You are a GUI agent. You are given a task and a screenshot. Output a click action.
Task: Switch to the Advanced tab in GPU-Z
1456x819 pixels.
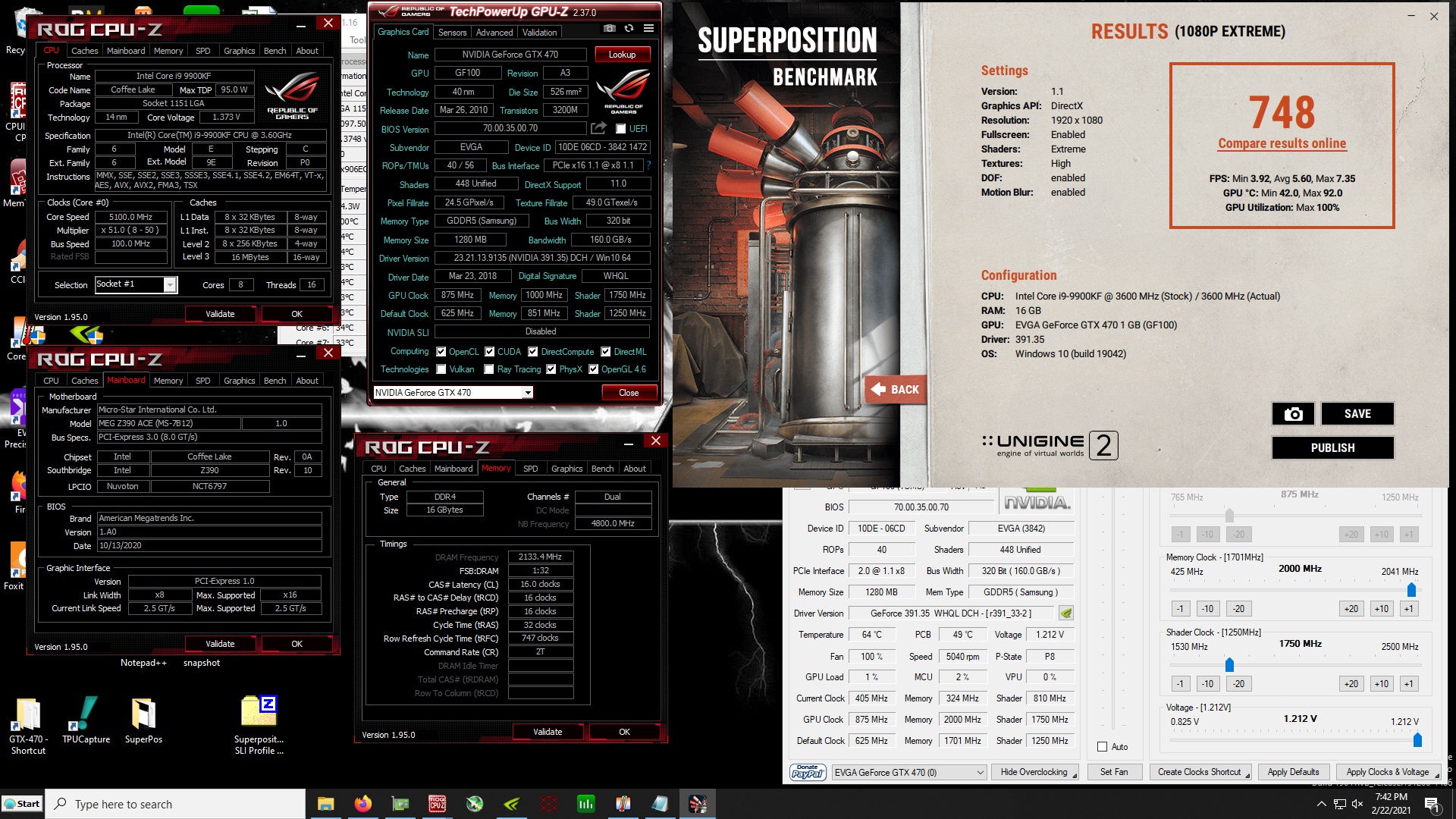click(494, 33)
